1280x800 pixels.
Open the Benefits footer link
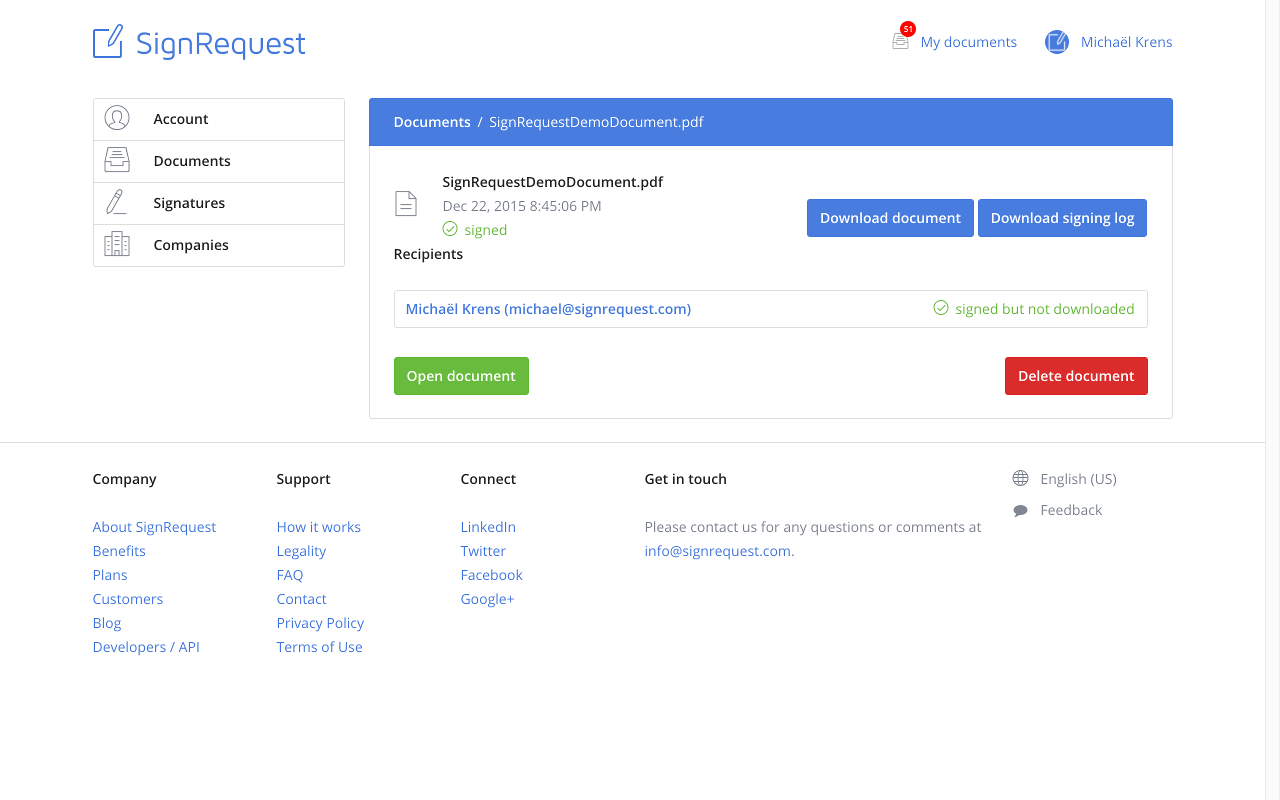click(119, 551)
